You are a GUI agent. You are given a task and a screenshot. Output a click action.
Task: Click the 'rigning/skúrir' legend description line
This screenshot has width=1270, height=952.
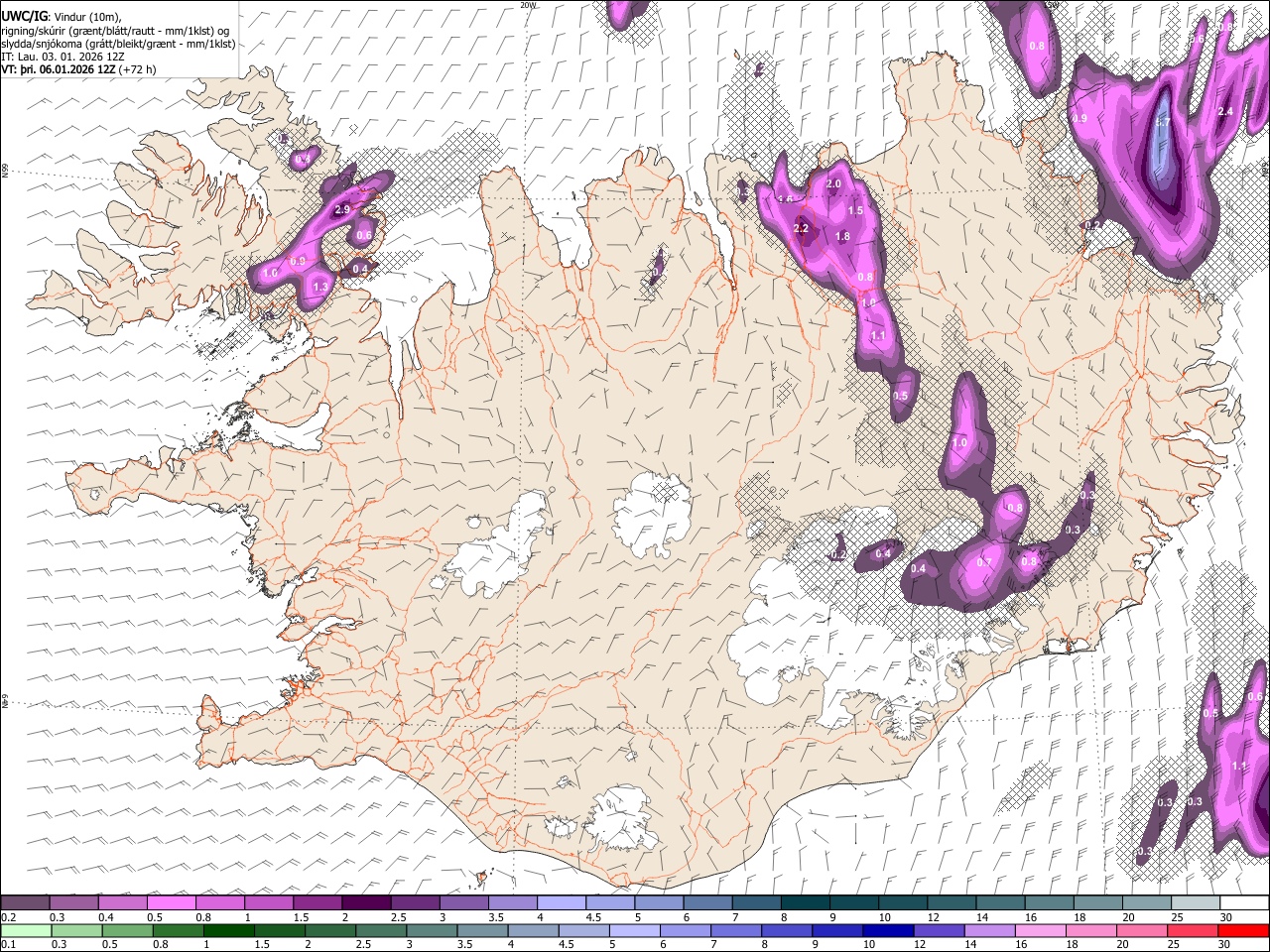pyautogui.click(x=116, y=30)
